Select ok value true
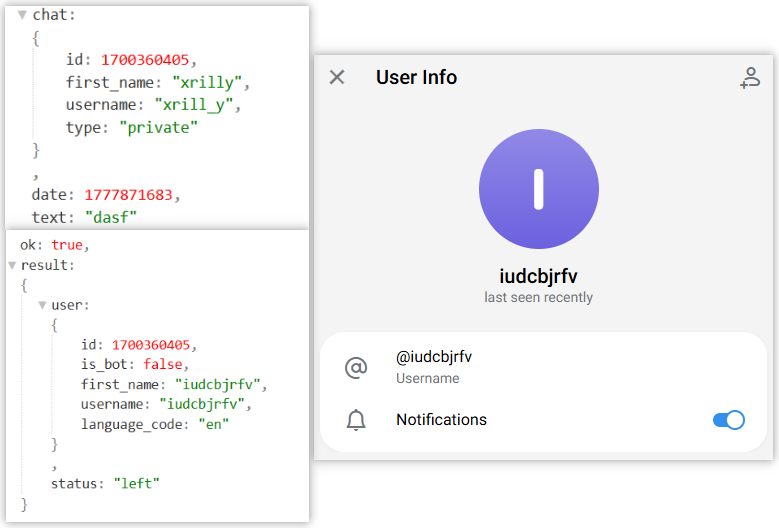 coord(67,245)
